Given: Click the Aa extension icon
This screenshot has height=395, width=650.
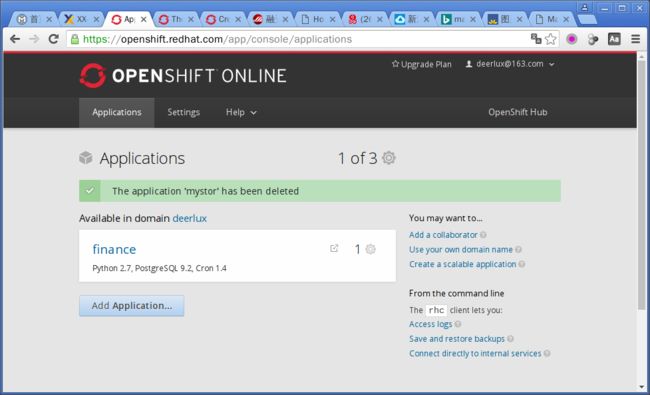Looking at the screenshot, I should 614,39.
